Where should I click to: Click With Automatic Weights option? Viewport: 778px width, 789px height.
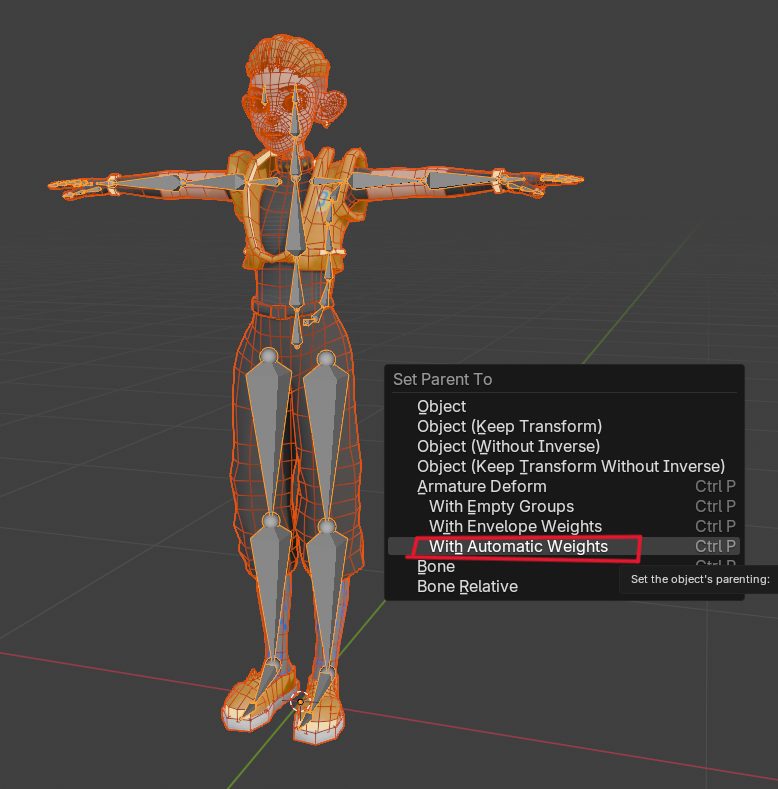click(518, 546)
